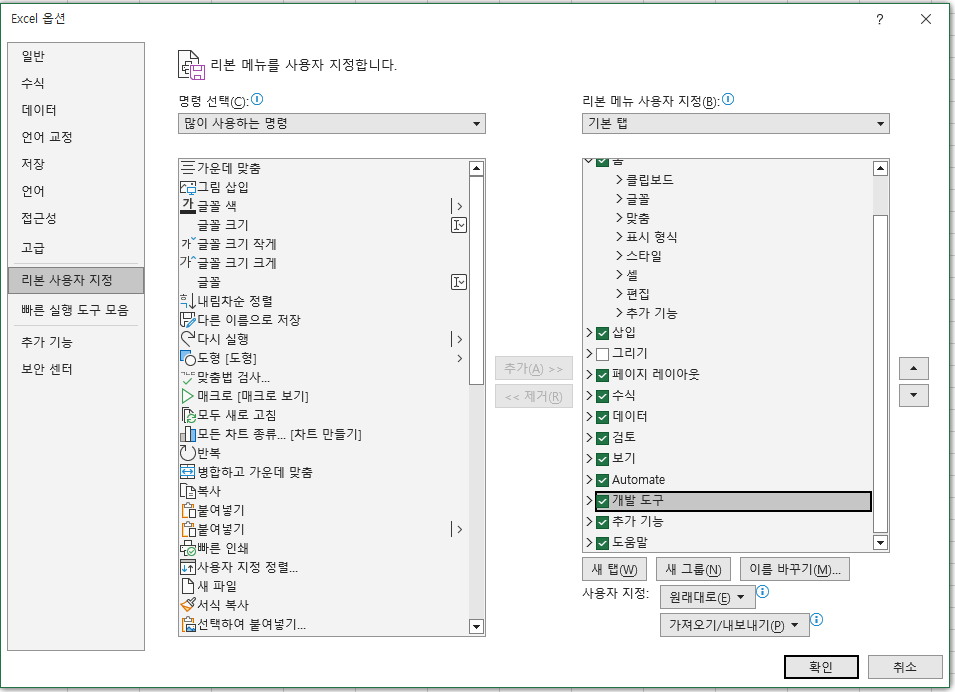Screen dimensions: 955x692
Task: Click the 내림차순 정렬 icon
Action: [x=188, y=301]
